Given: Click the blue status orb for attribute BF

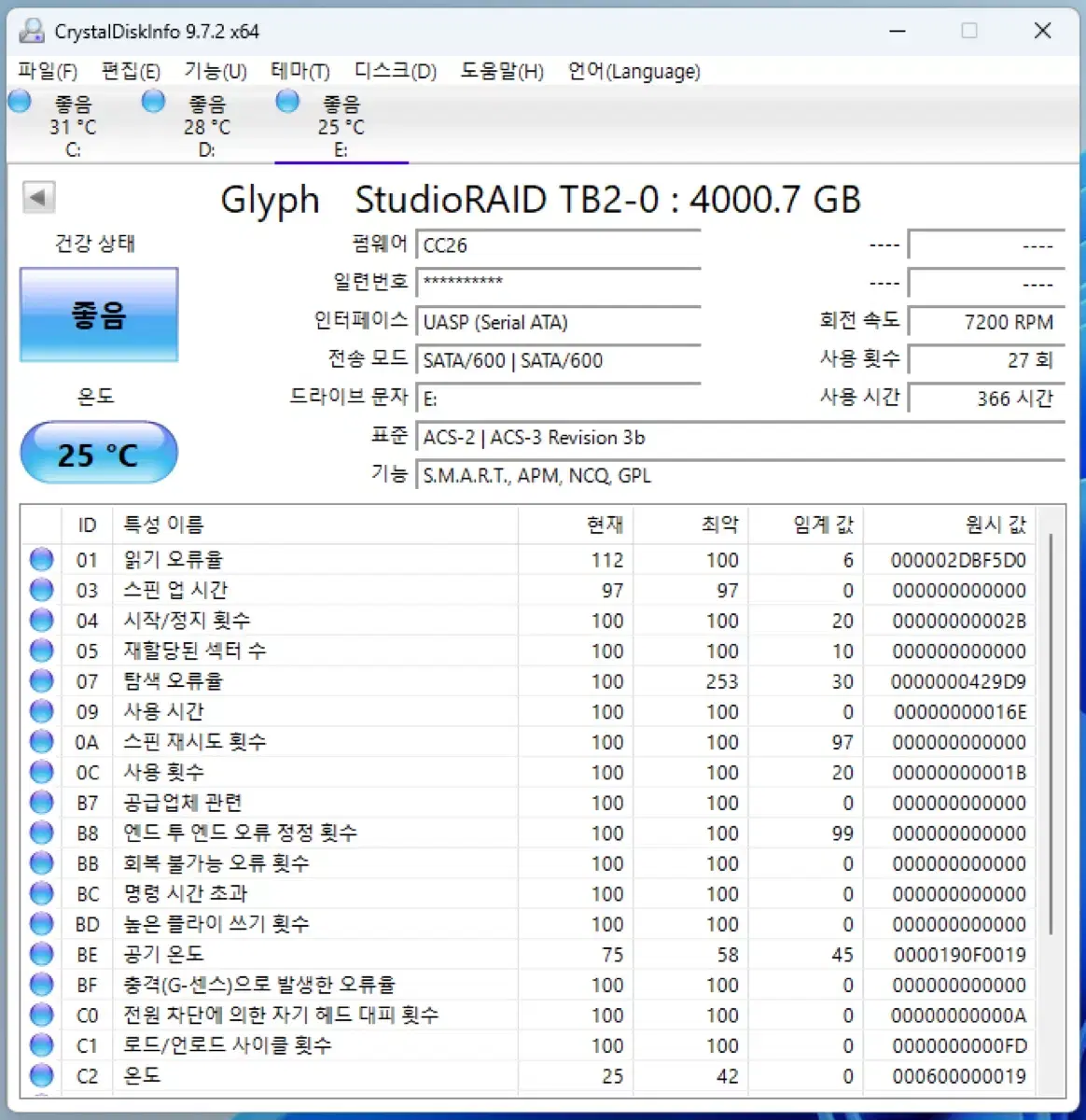Looking at the screenshot, I should pos(41,985).
